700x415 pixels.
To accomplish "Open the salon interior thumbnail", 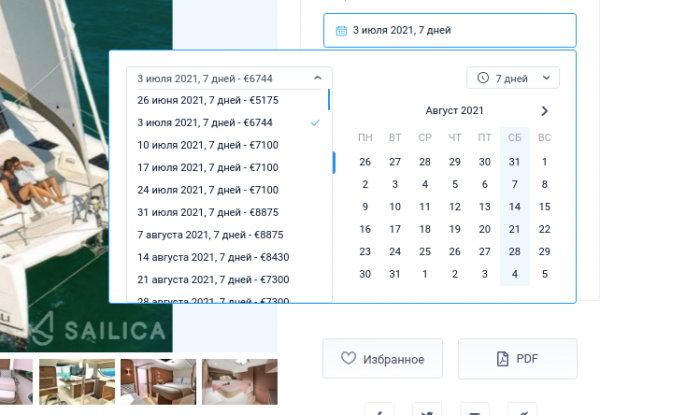I will click(77, 382).
